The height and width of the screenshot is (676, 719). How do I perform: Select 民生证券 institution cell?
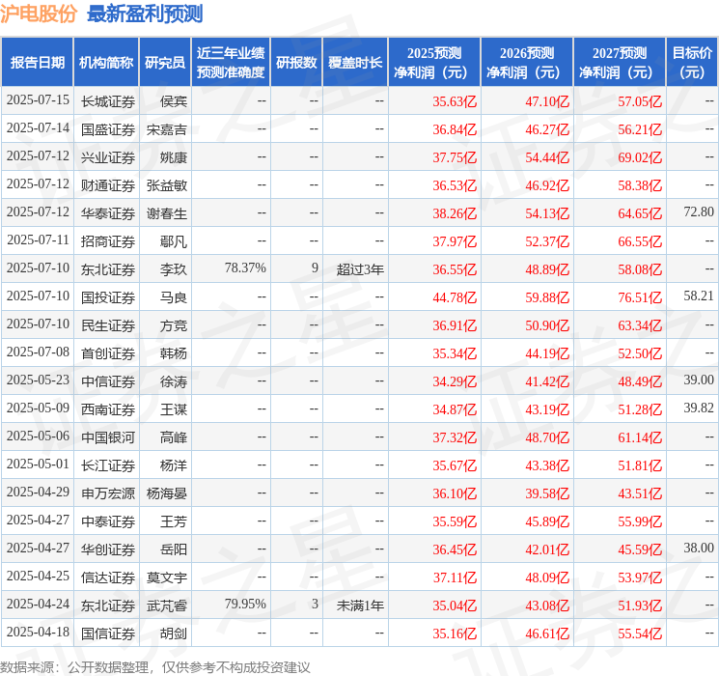[x=108, y=325]
